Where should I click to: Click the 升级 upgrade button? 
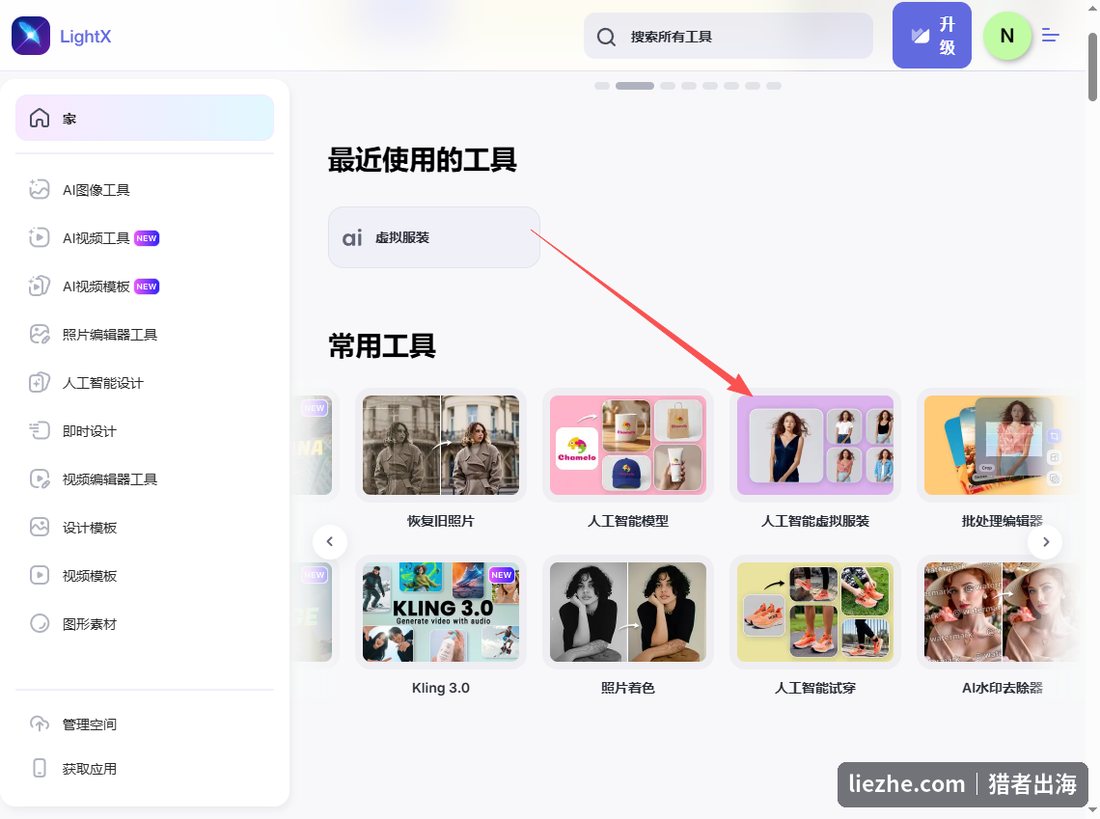932,36
